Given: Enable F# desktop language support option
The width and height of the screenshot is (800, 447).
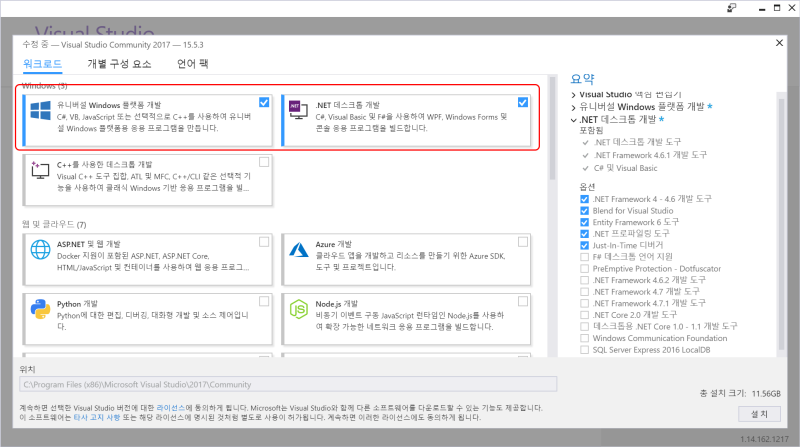Looking at the screenshot, I should point(585,257).
